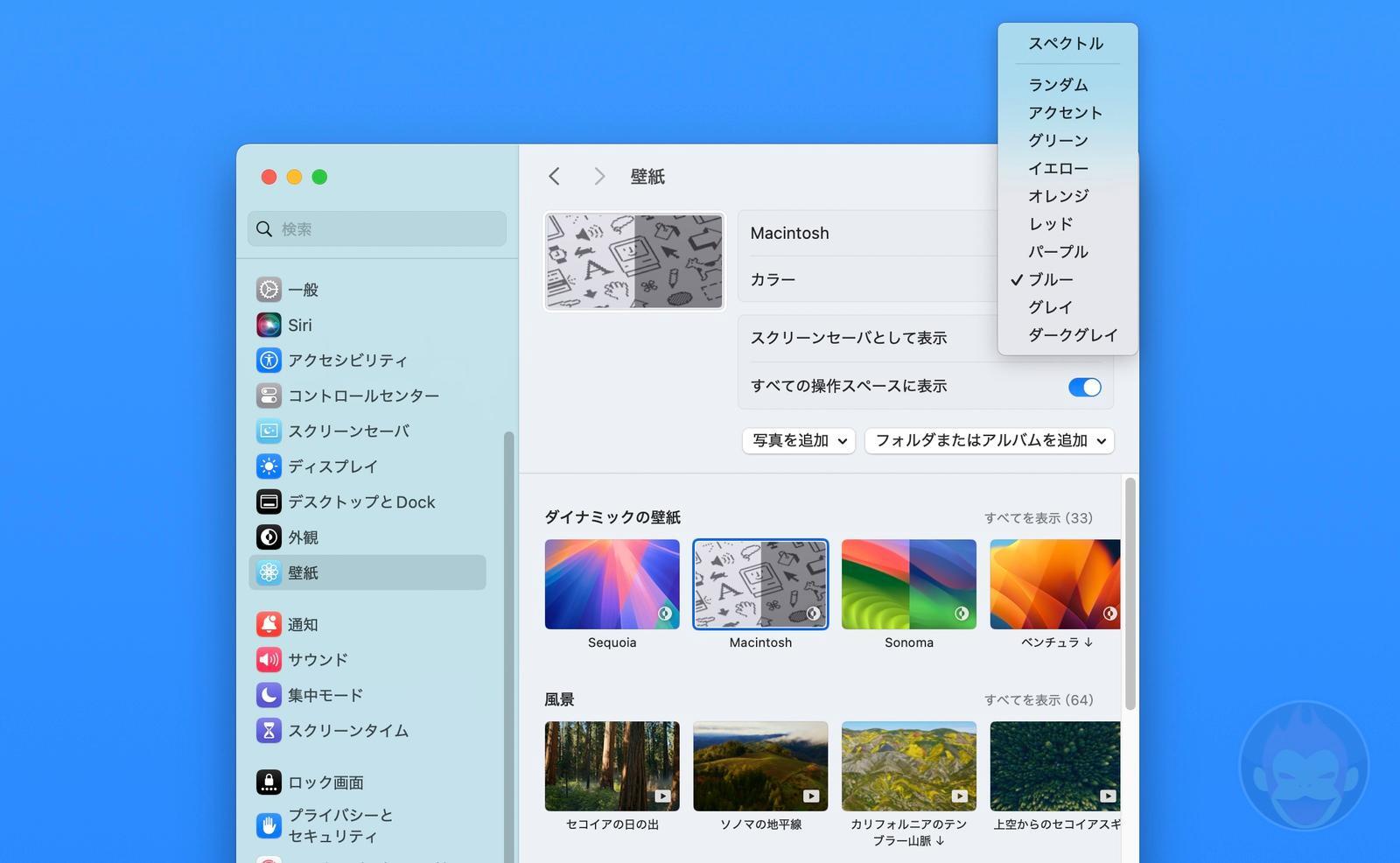Click the ダイナミックの壁紙 section heading
This screenshot has height=863, width=1400.
pos(612,517)
